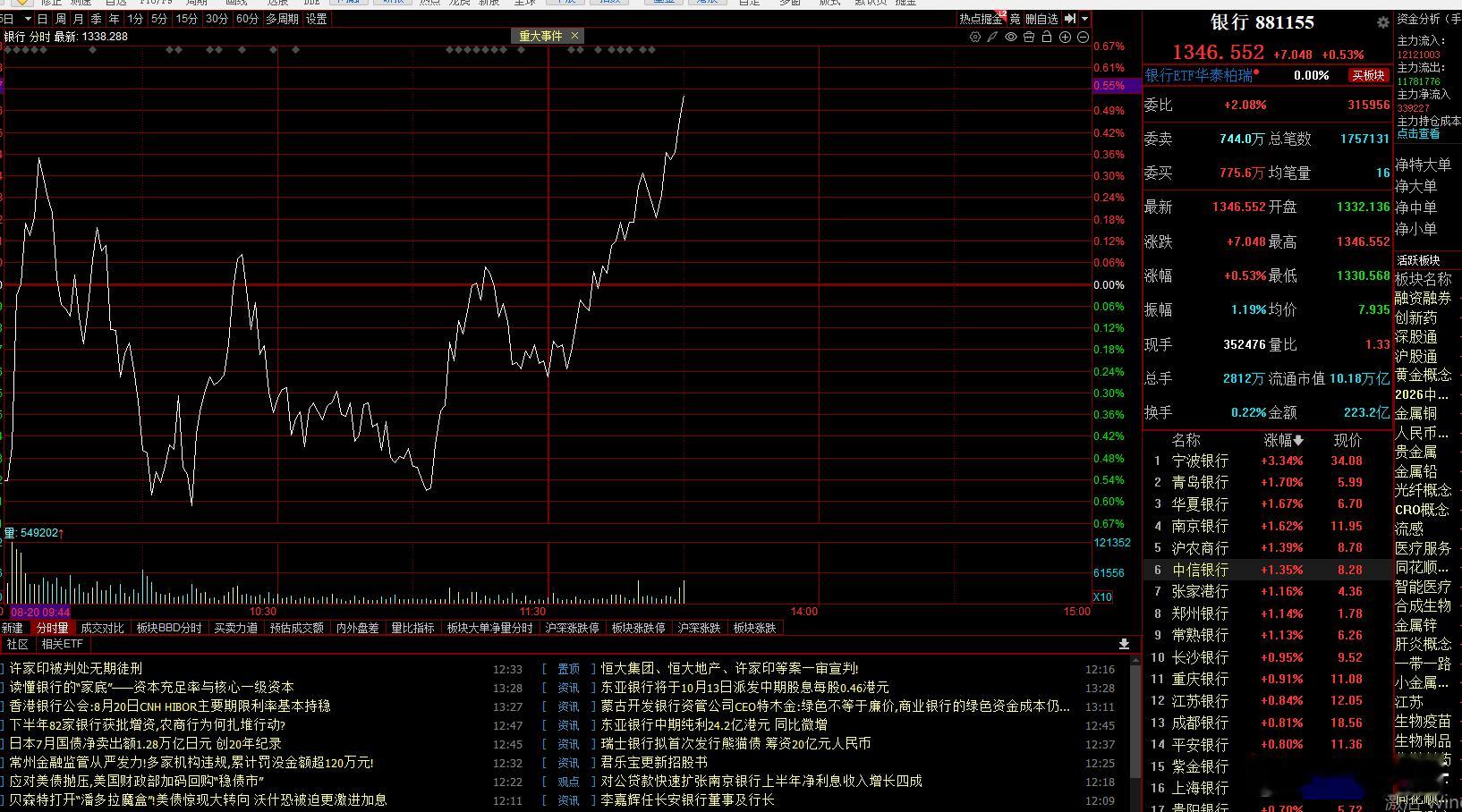
Task: Open news 东北银行中期纯利24.2亿港元 同比微增
Action: click(x=714, y=724)
